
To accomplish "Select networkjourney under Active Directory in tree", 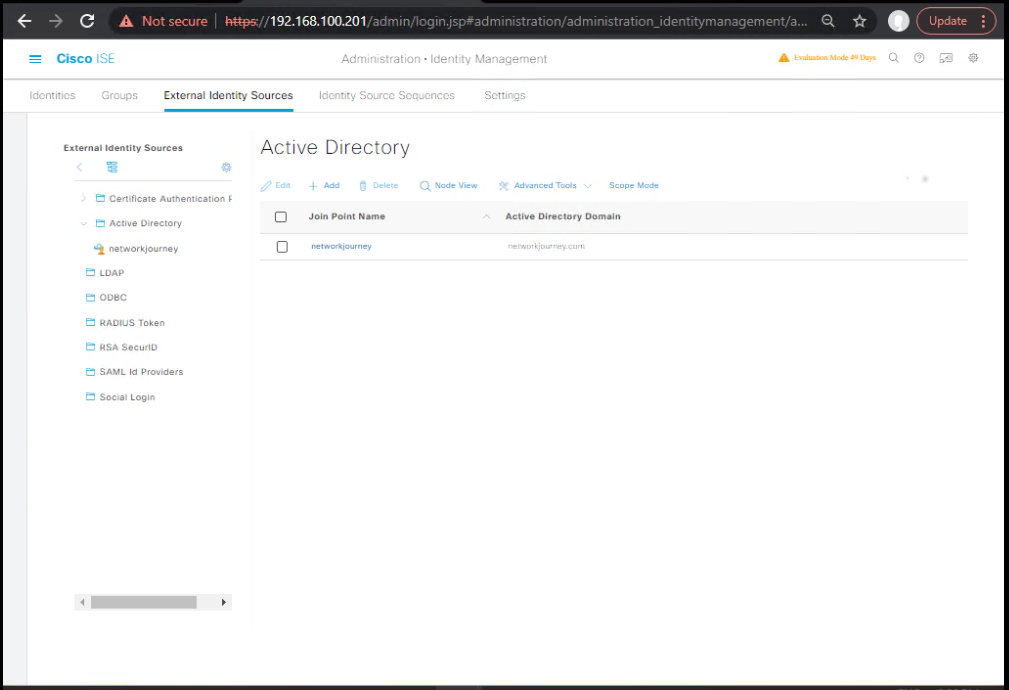I will point(143,248).
